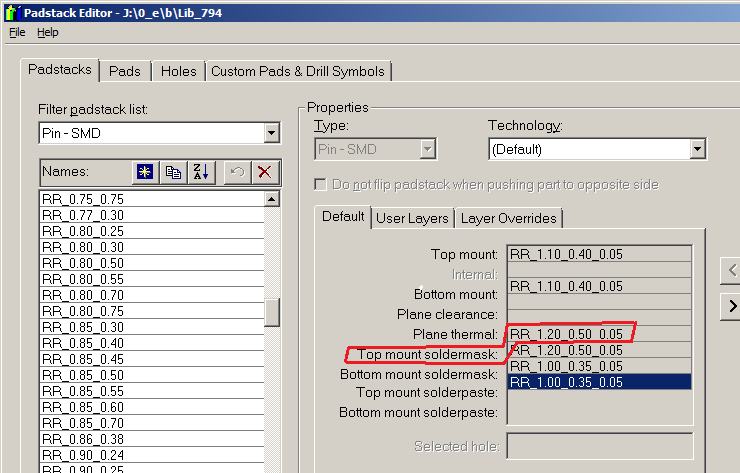Select RR_0.80_0.25 in names list
This screenshot has height=473, width=740.
tap(152, 231)
